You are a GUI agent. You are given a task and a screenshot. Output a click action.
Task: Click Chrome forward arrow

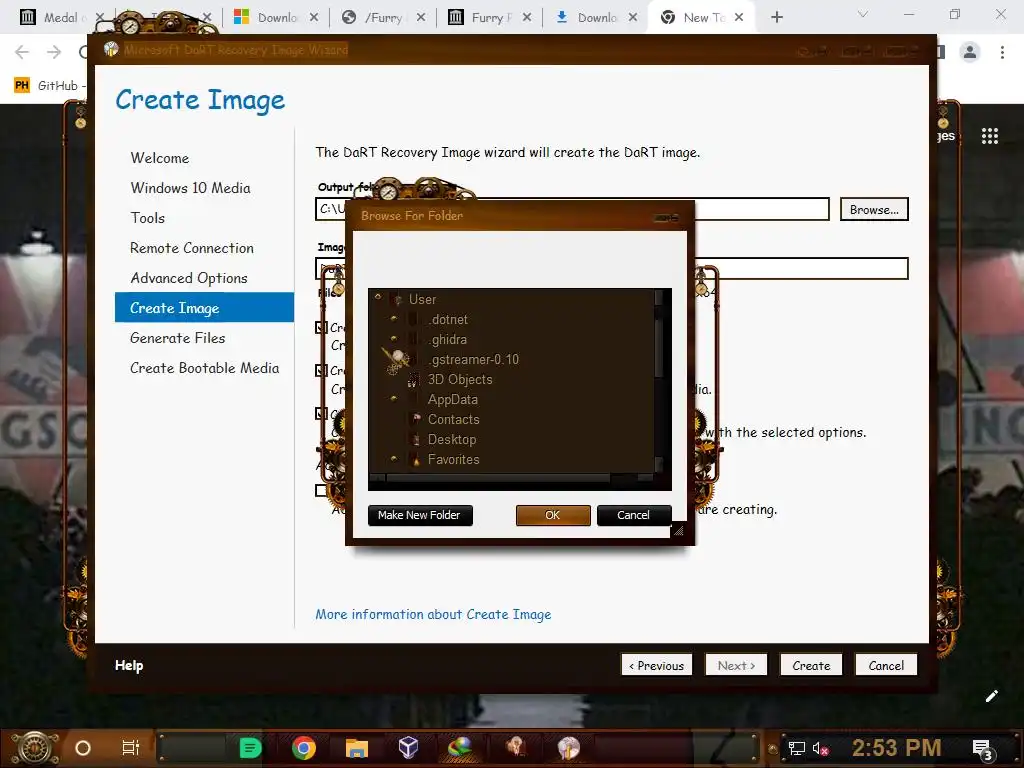click(x=54, y=52)
